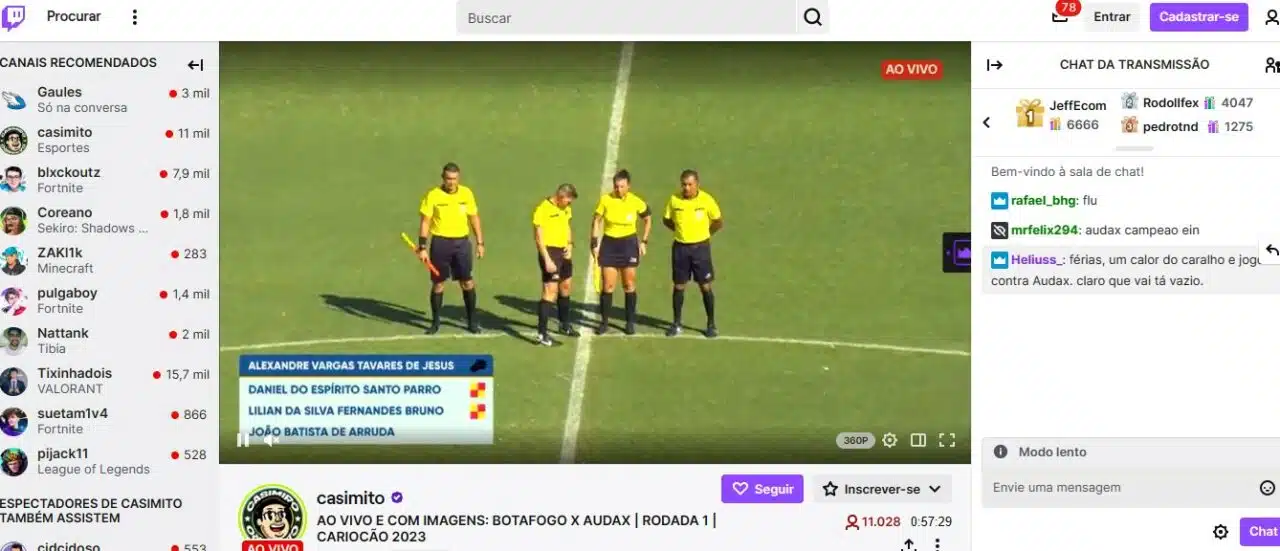Open the notifications inbox with 78 badge
The image size is (1280, 551).
click(1061, 16)
